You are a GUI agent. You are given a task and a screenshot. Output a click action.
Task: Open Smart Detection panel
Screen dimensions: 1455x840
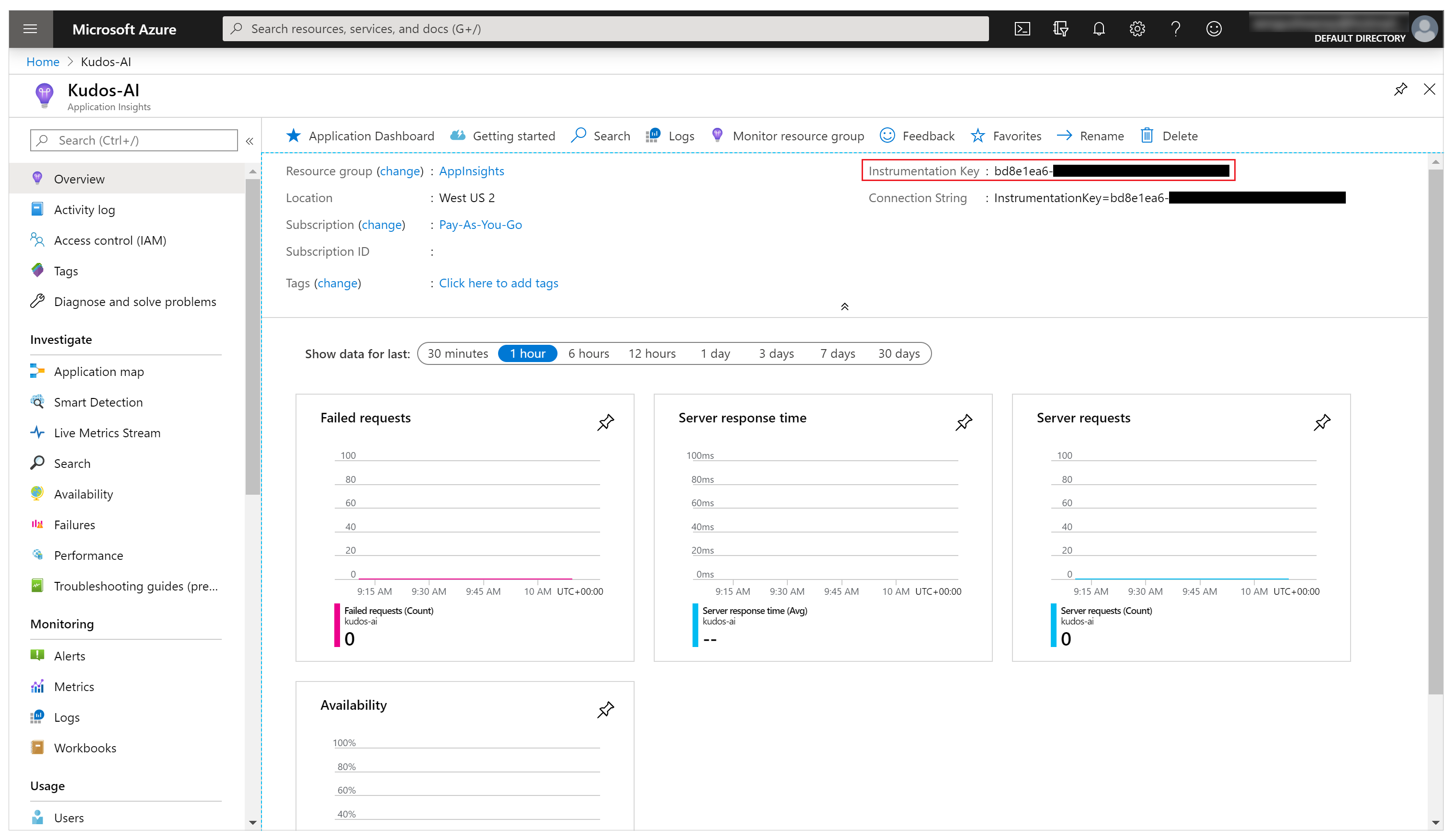[99, 401]
